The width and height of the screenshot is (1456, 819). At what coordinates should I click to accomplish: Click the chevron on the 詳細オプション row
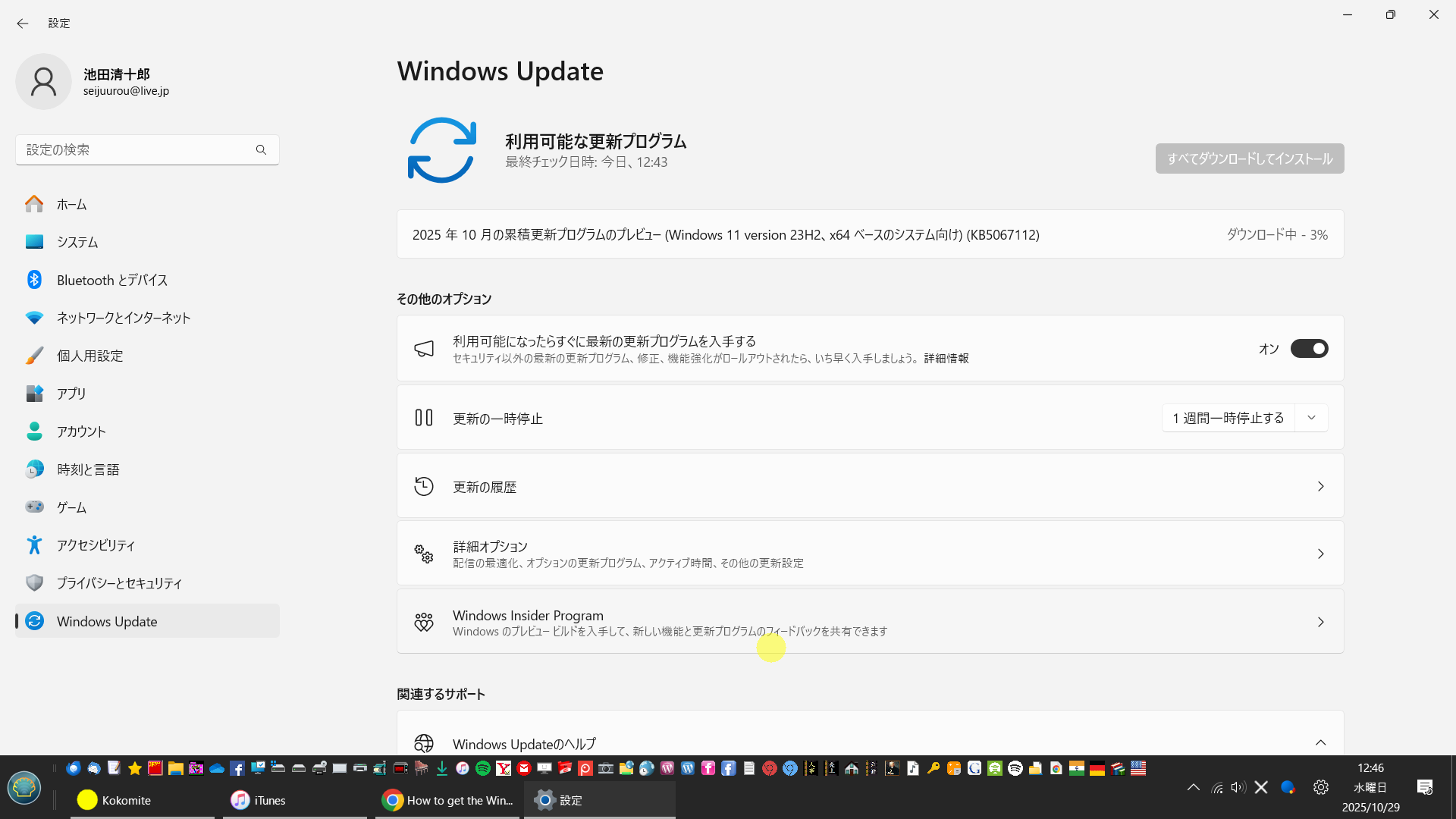click(1320, 554)
